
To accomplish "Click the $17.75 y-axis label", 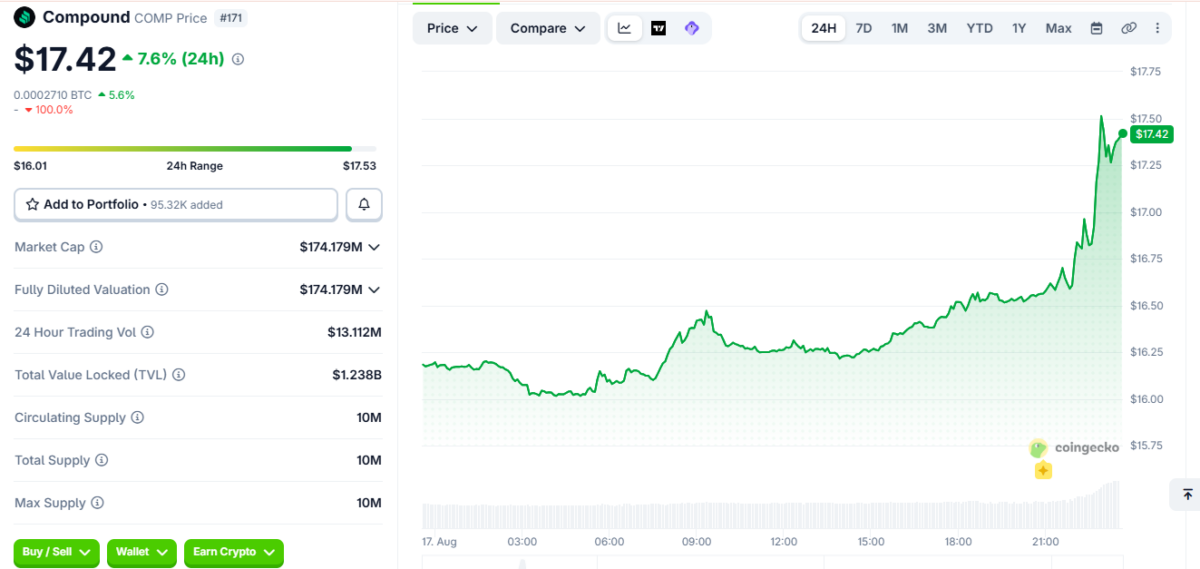I will (x=1145, y=72).
